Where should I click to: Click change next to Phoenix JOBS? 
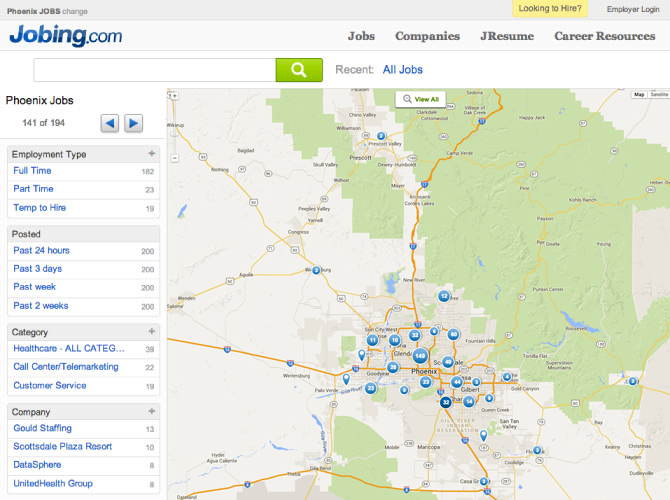(x=75, y=12)
